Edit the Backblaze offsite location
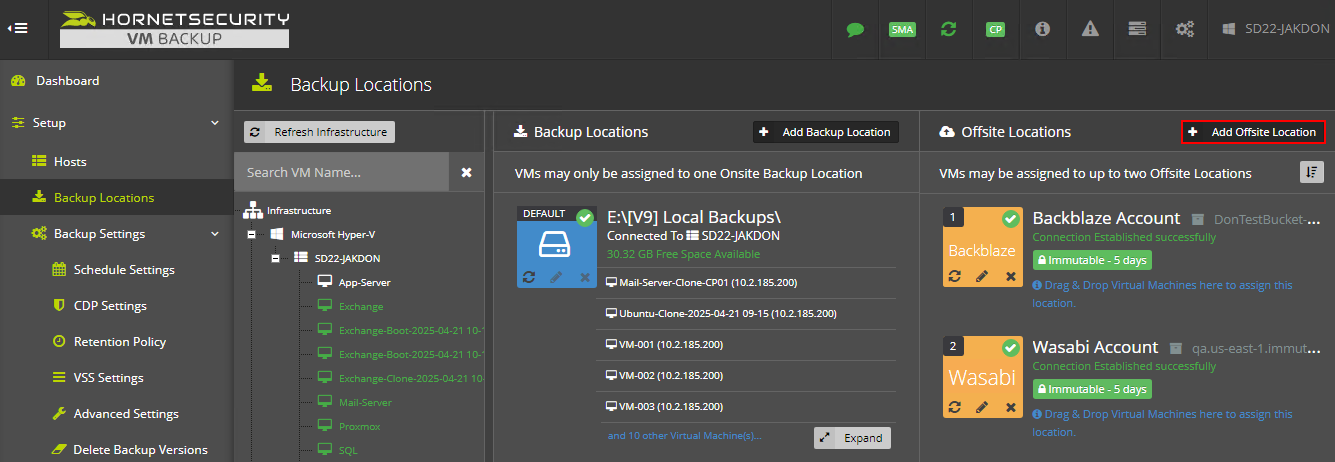Image resolution: width=1335 pixels, height=462 pixels. pyautogui.click(x=982, y=276)
